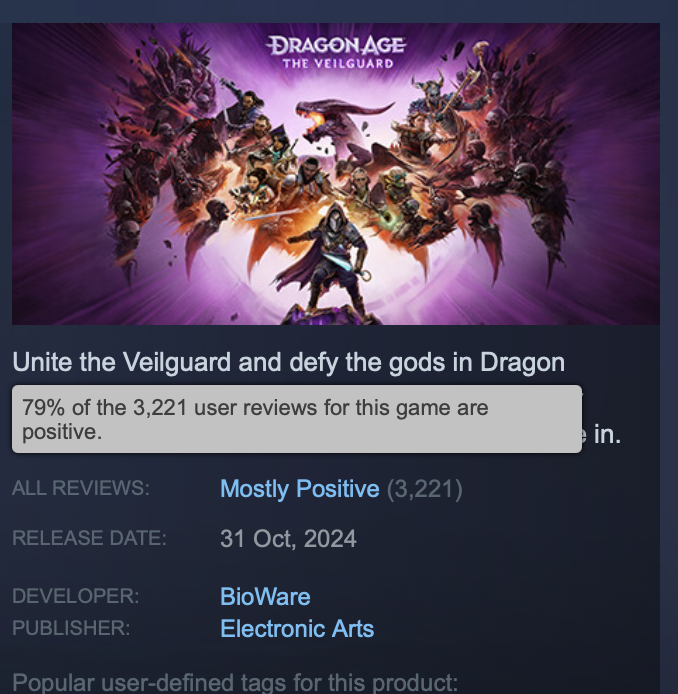Click the DEVELOPER label
The height and width of the screenshot is (694, 678).
(x=76, y=596)
